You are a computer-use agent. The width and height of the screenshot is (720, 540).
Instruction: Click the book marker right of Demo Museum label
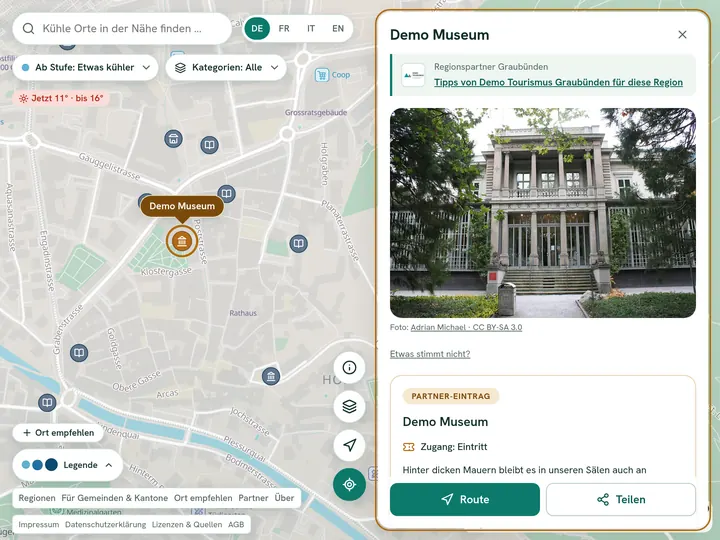tap(226, 193)
